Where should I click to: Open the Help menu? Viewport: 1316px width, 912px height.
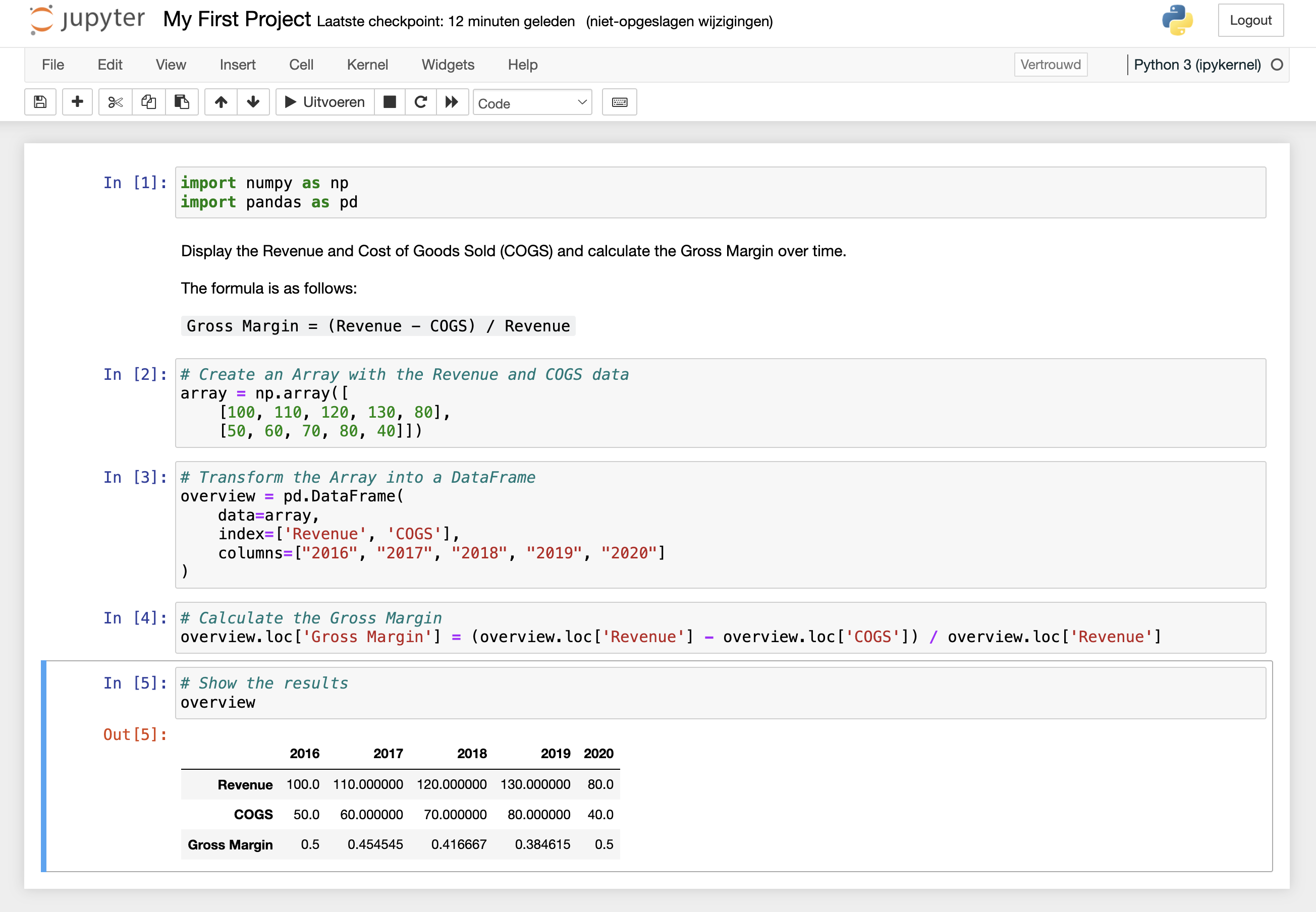522,65
